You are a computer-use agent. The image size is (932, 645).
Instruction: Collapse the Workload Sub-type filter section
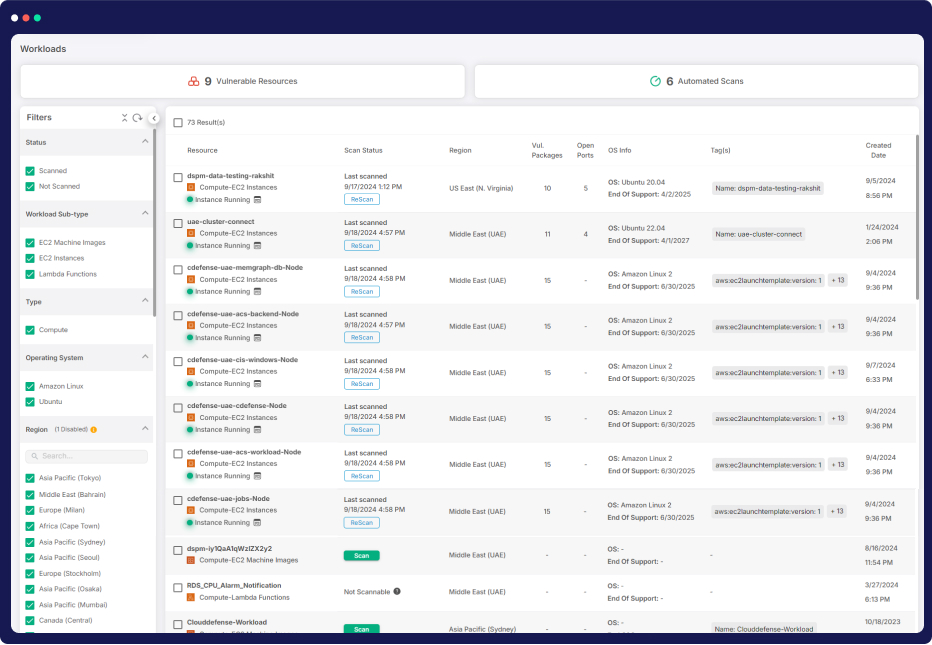(145, 214)
